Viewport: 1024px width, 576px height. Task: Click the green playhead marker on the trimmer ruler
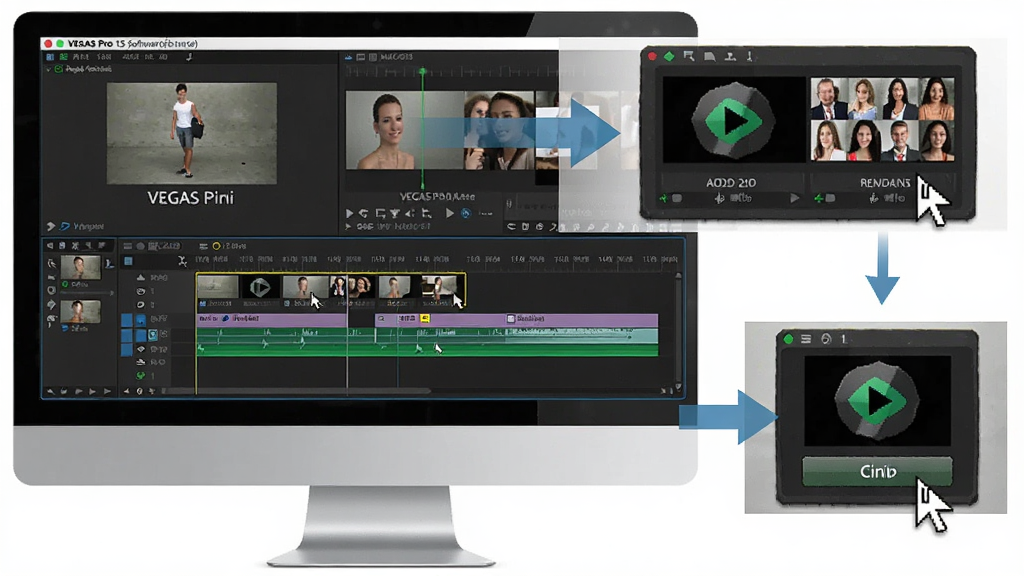pos(423,71)
